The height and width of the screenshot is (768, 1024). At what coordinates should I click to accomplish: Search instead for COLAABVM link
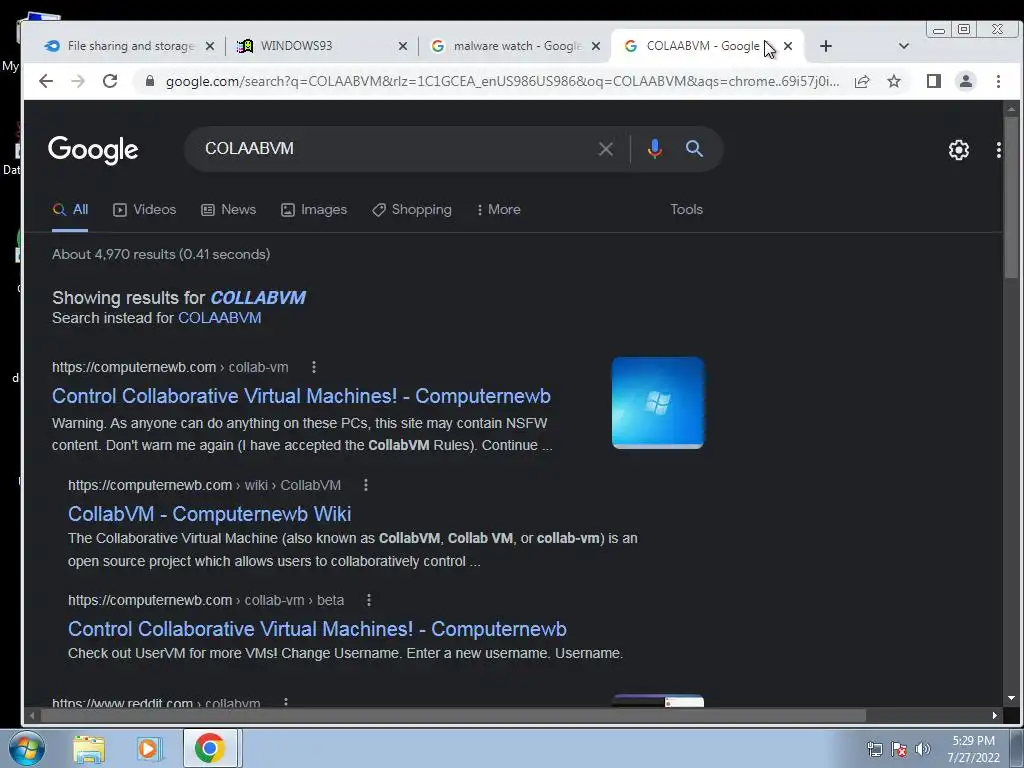point(220,318)
